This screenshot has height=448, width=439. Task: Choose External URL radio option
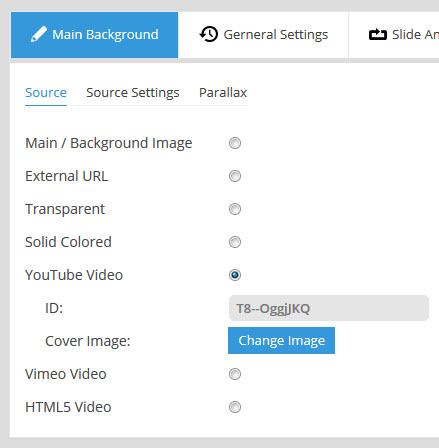click(235, 176)
